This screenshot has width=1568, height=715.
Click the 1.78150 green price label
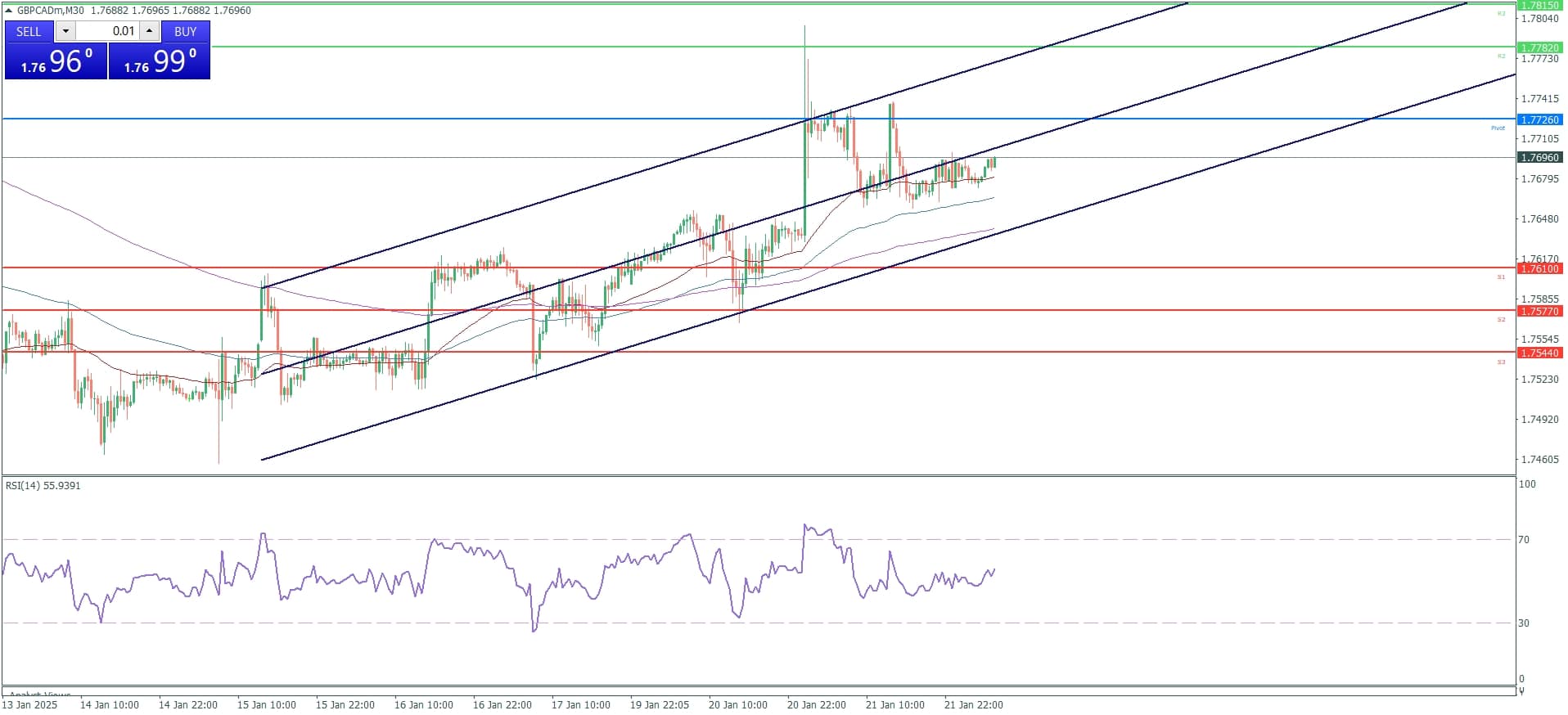tap(1539, 5)
